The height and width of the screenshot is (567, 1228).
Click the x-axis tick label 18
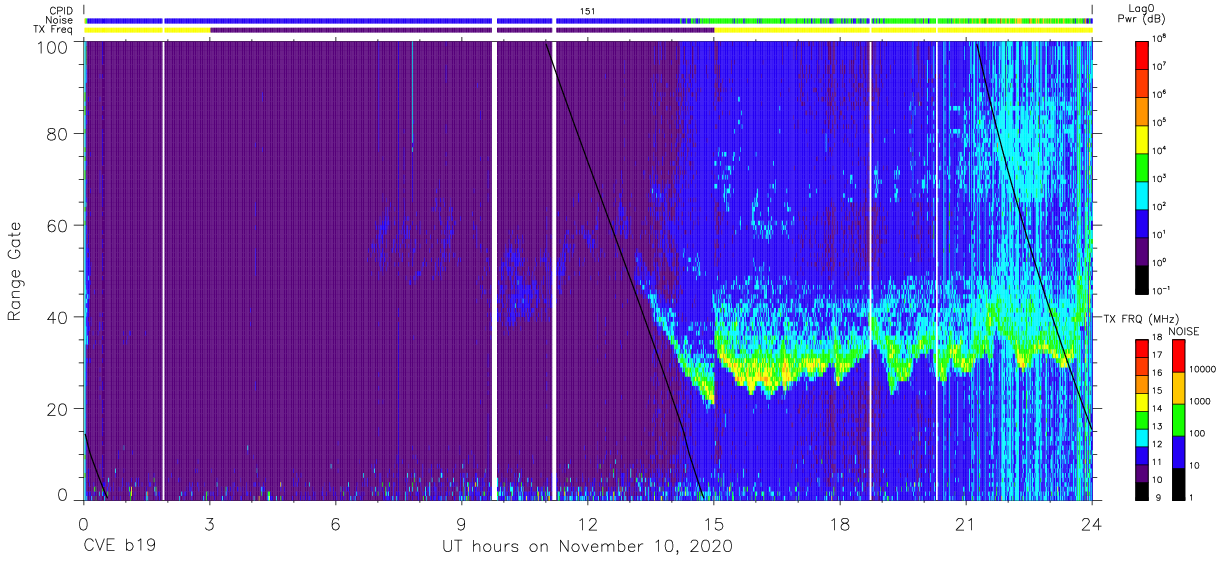pos(840,525)
